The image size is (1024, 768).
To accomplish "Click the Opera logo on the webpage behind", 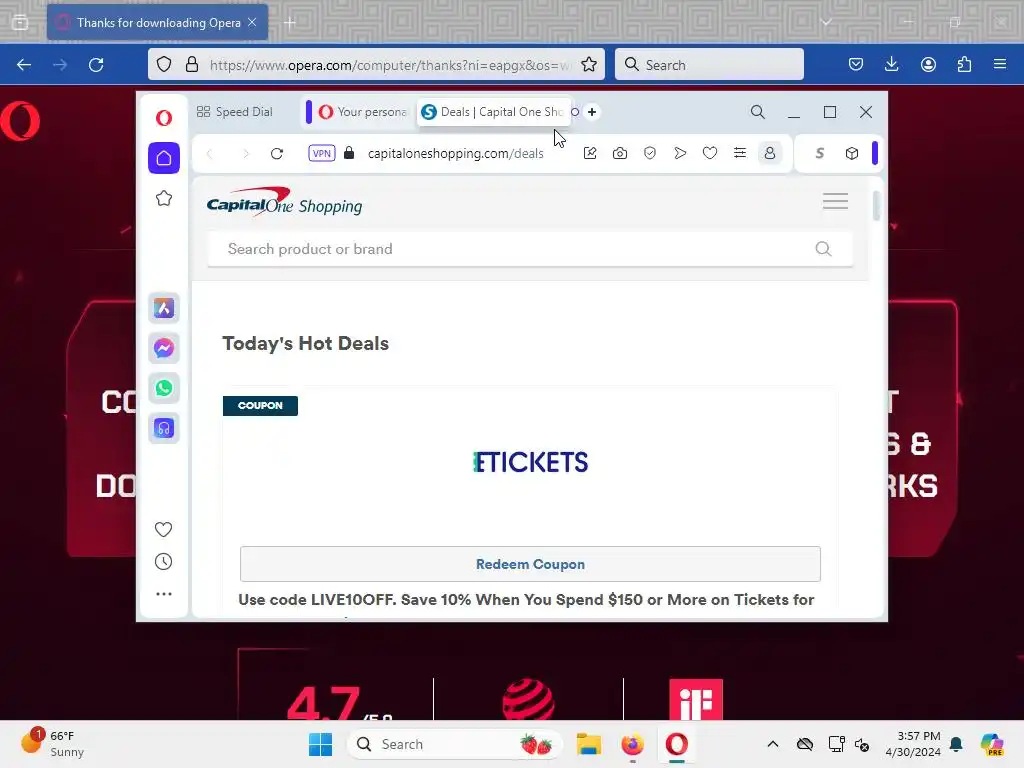I will pyautogui.click(x=20, y=121).
